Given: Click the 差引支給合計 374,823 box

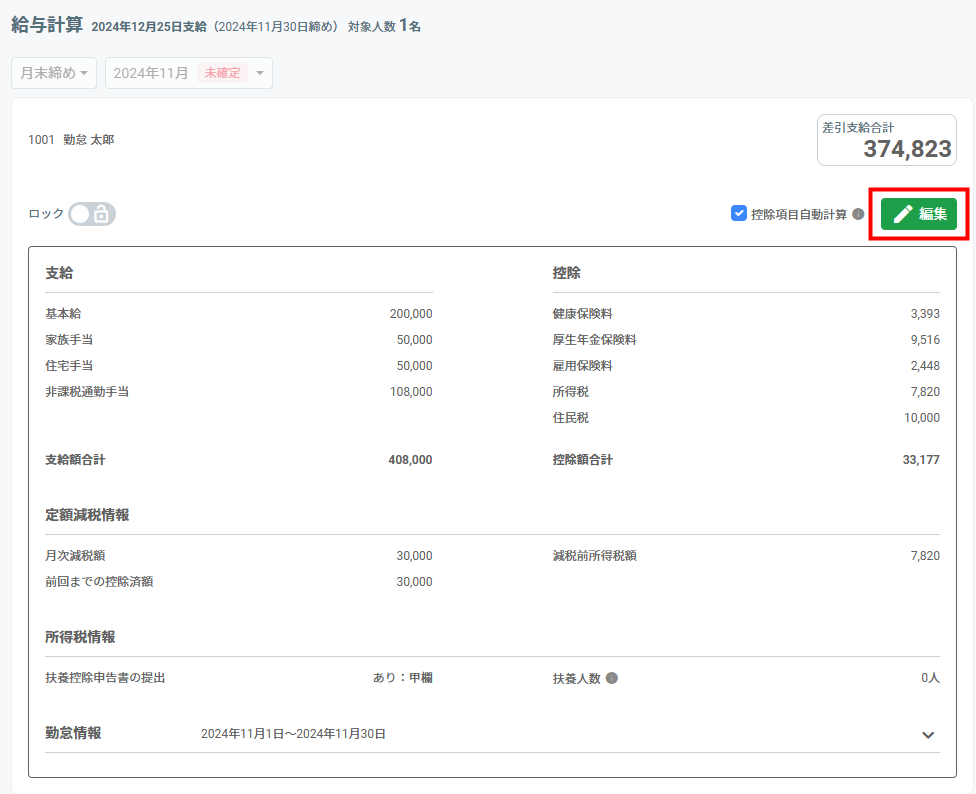Looking at the screenshot, I should click(886, 140).
